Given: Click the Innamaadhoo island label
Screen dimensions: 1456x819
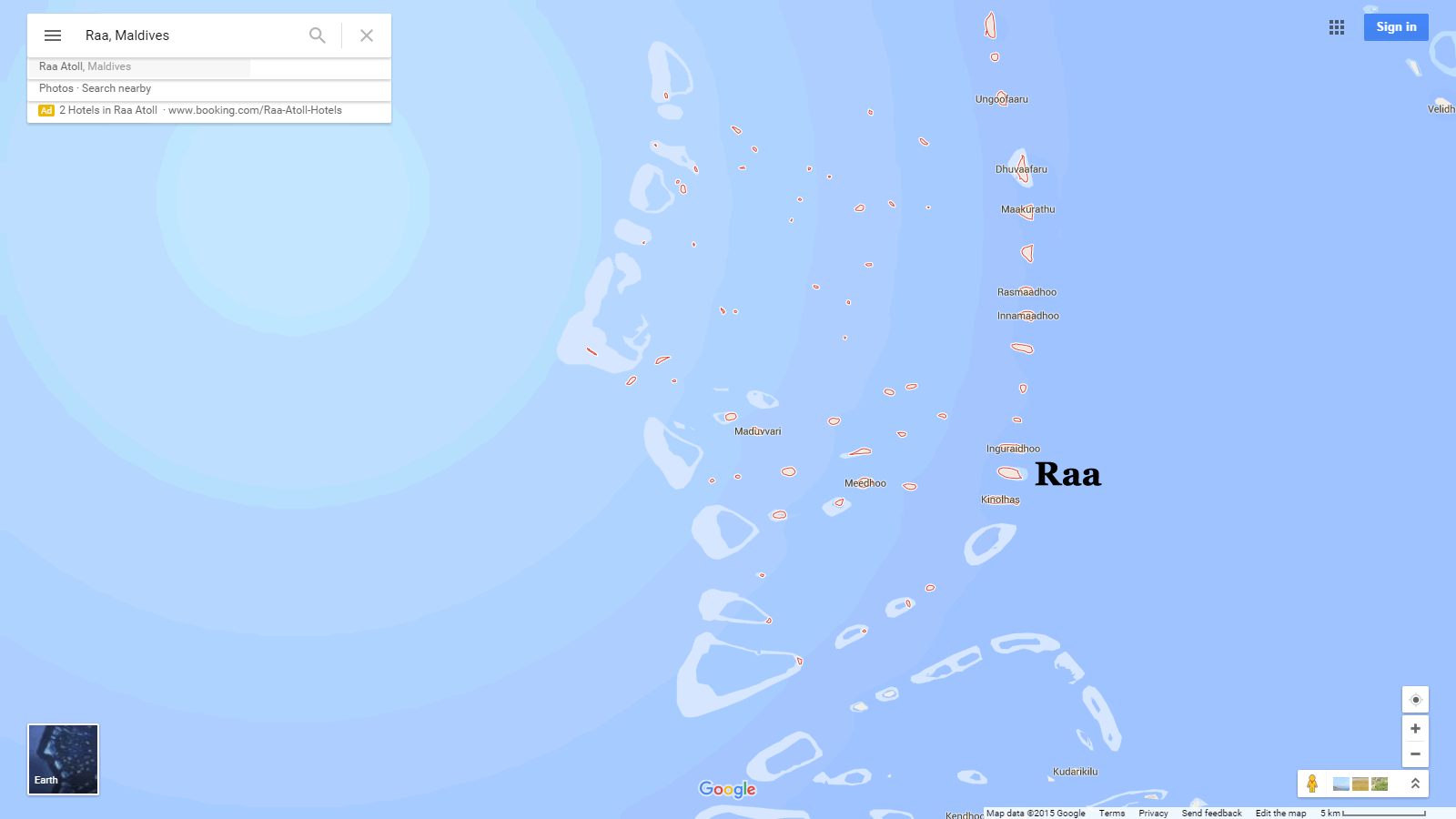Looking at the screenshot, I should (1028, 316).
